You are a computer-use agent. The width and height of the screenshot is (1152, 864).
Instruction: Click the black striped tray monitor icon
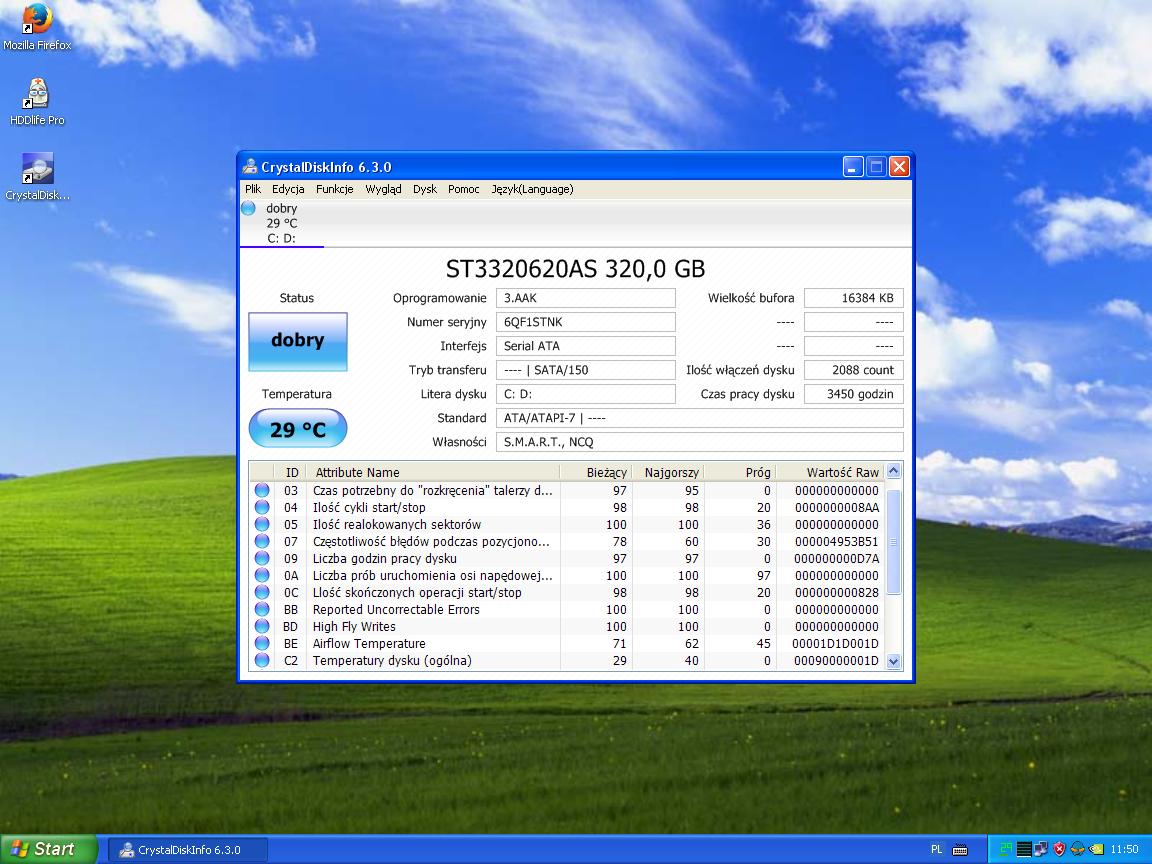[x=1024, y=849]
